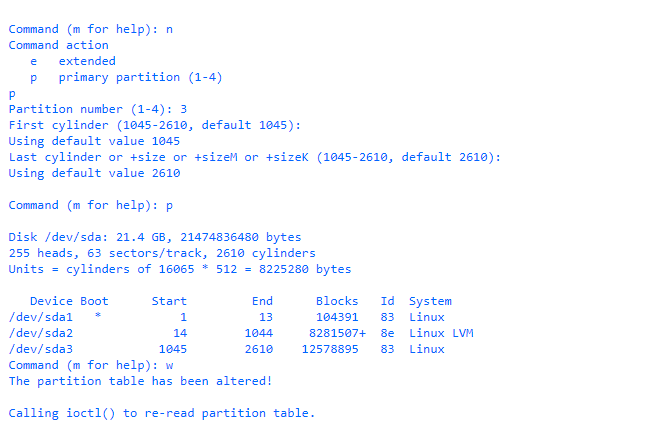Click 'Calling ioctl() to re-read partition table.' line

tap(161, 413)
